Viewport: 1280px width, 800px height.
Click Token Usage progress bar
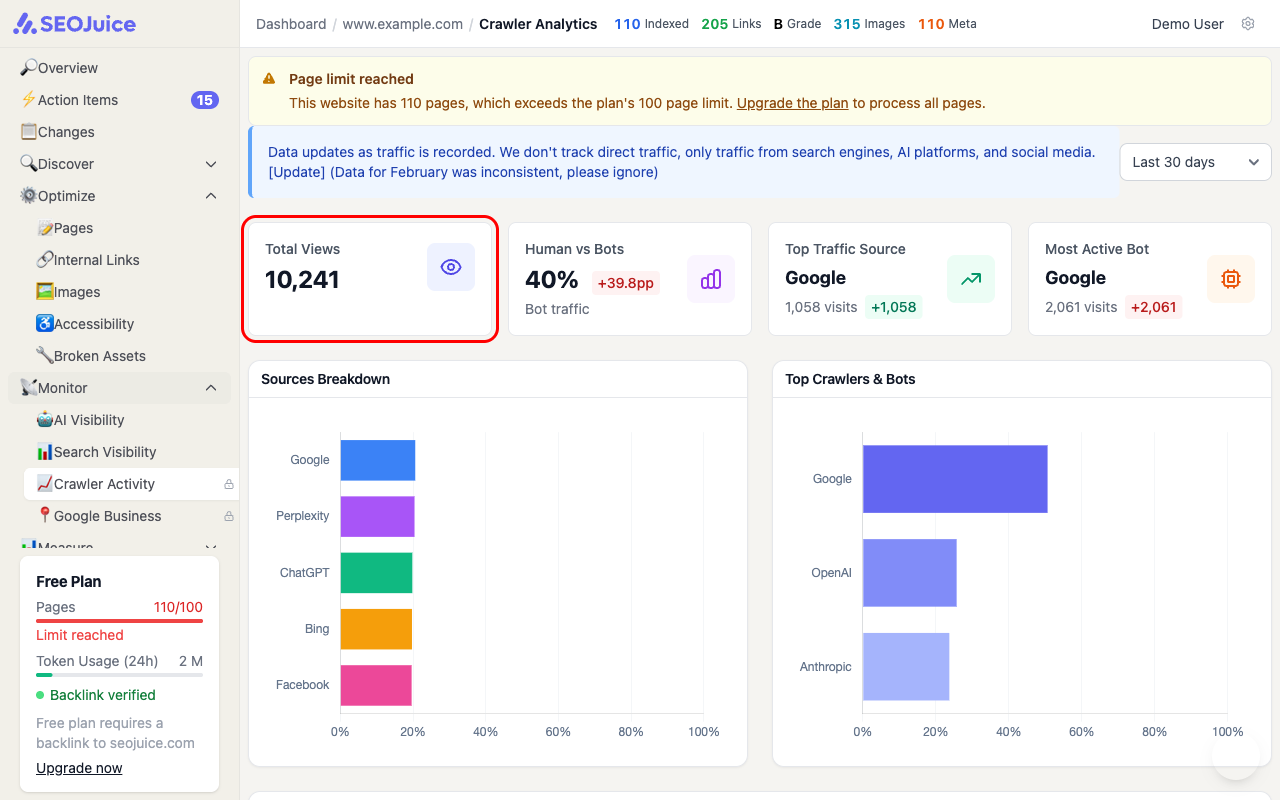[119, 675]
